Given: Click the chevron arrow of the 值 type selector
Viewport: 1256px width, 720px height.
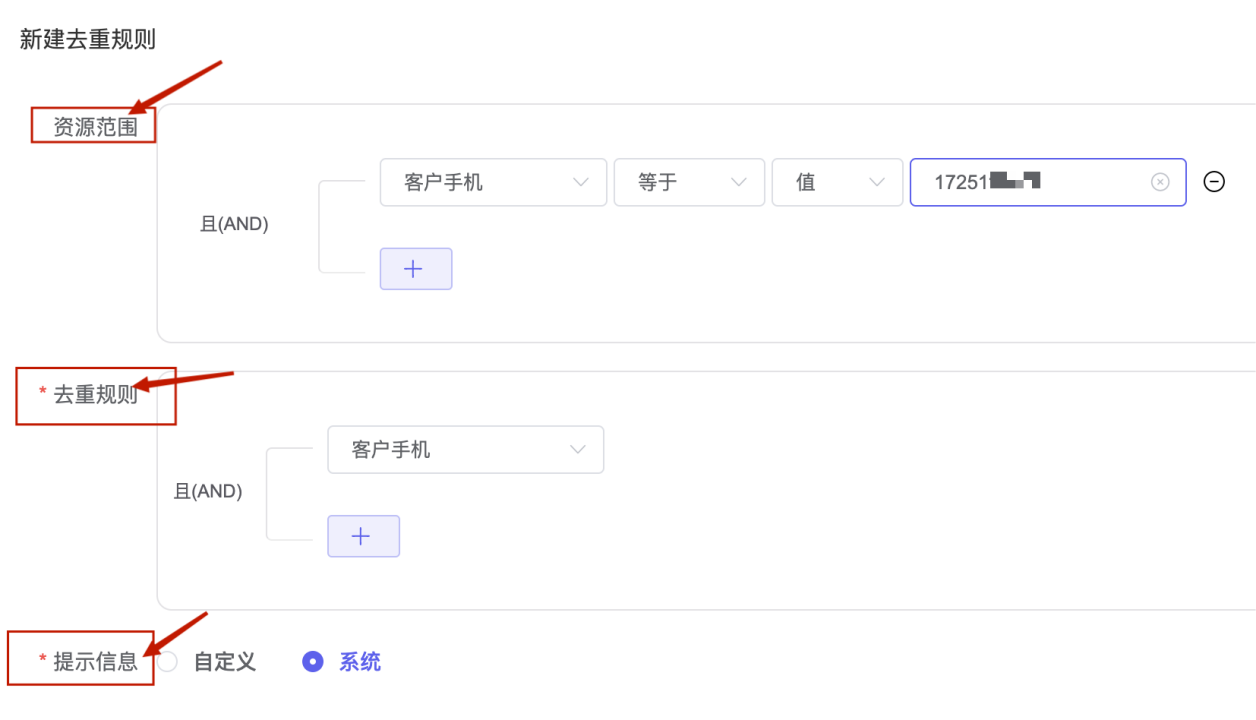Looking at the screenshot, I should pos(877,182).
